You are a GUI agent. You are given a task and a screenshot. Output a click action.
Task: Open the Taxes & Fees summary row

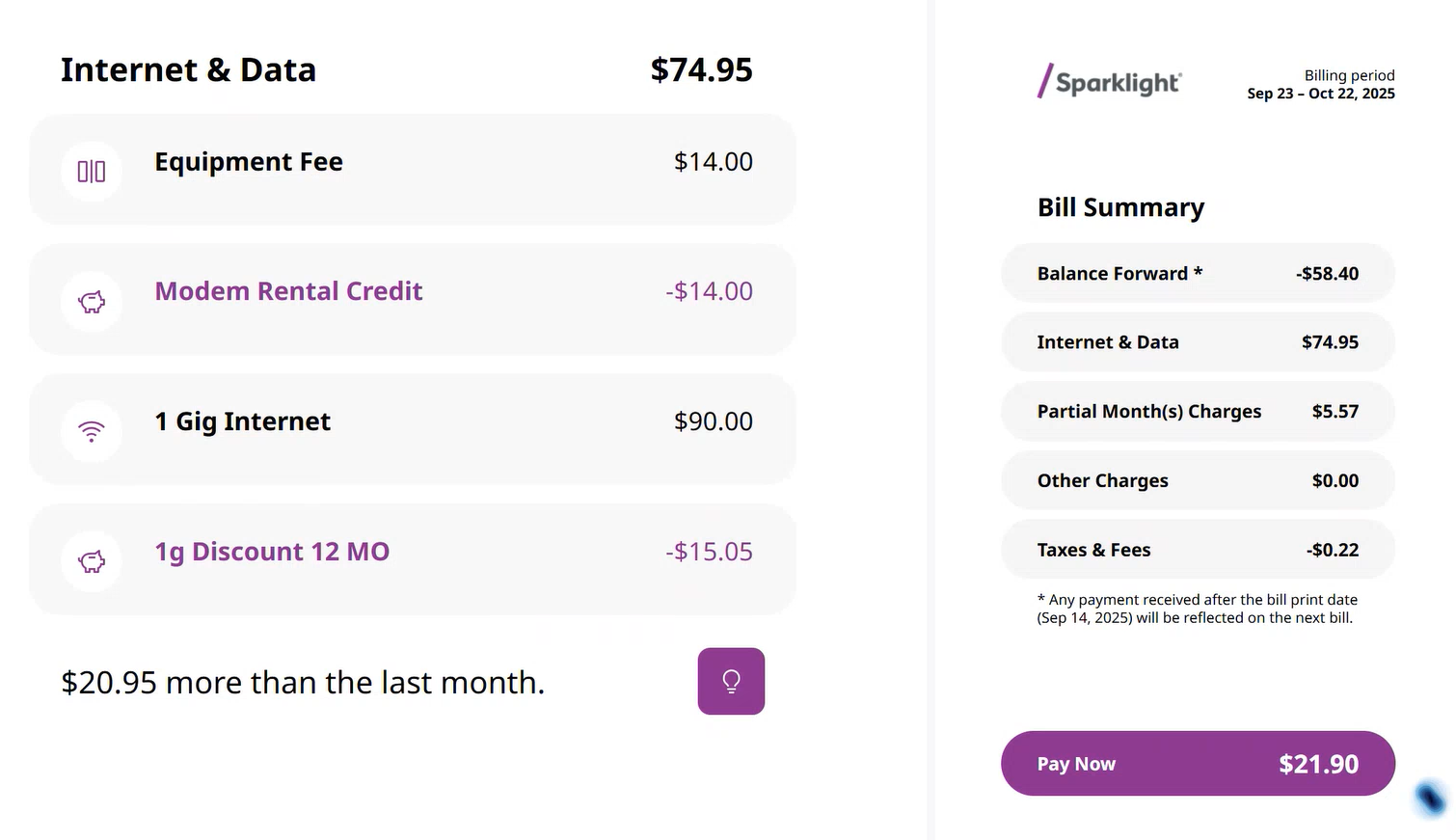tap(1198, 550)
